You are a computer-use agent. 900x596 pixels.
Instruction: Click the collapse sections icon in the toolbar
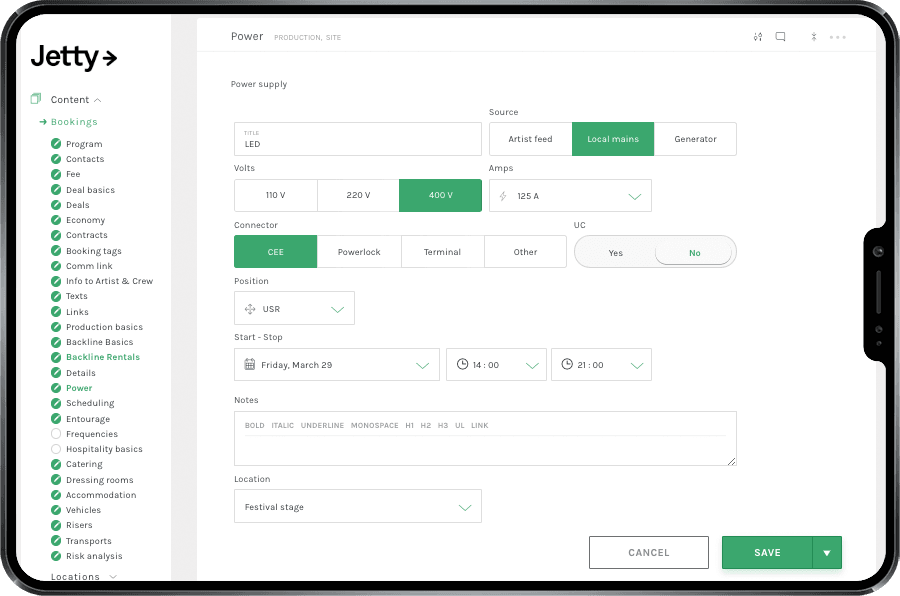[814, 37]
